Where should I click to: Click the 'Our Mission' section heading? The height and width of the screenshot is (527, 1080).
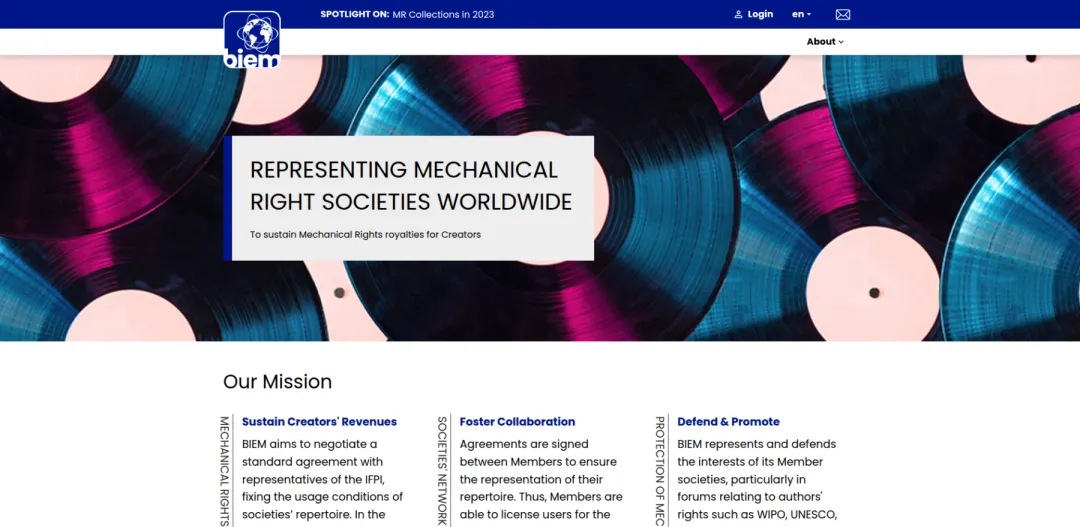point(277,382)
